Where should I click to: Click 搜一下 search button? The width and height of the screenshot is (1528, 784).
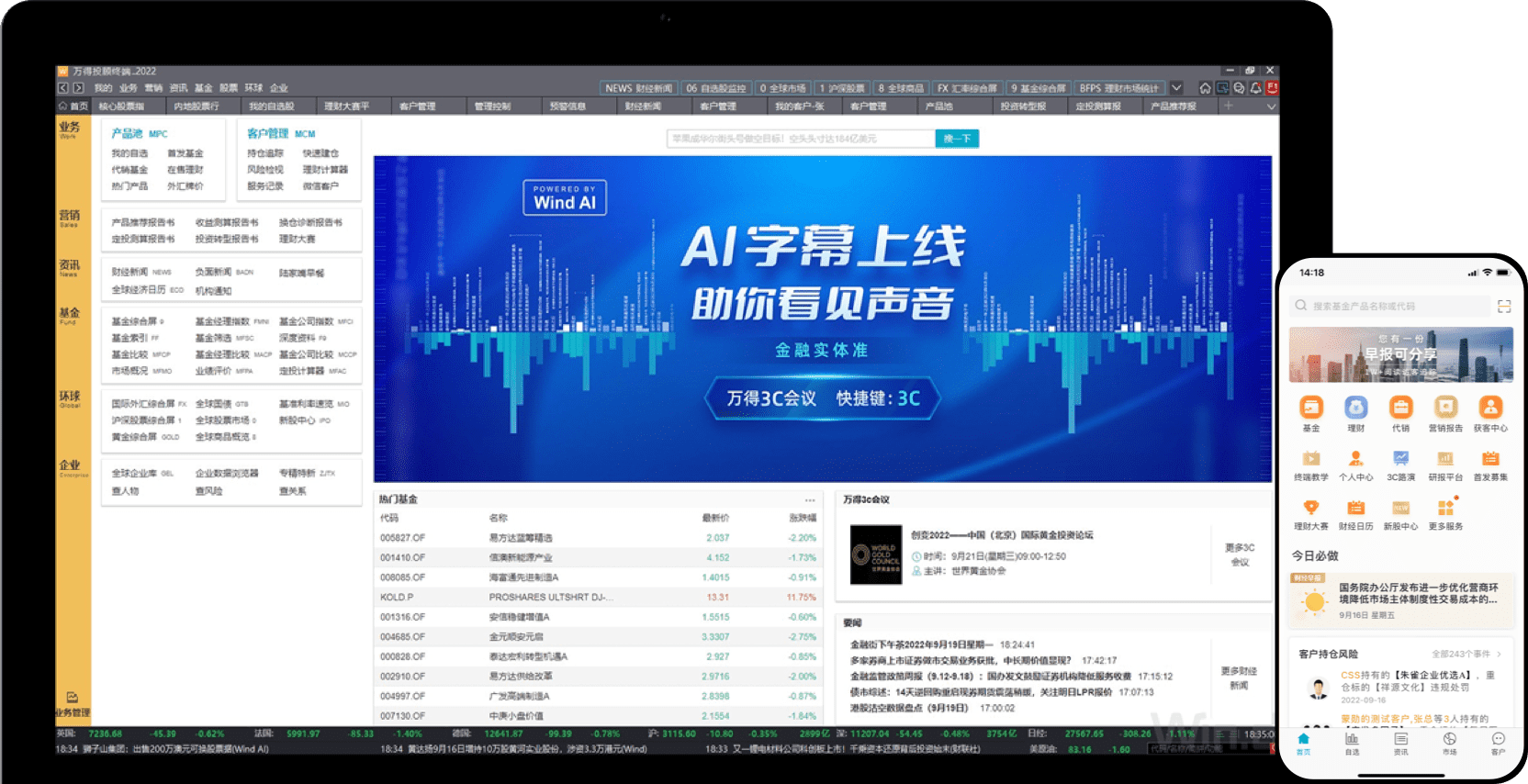click(x=957, y=139)
